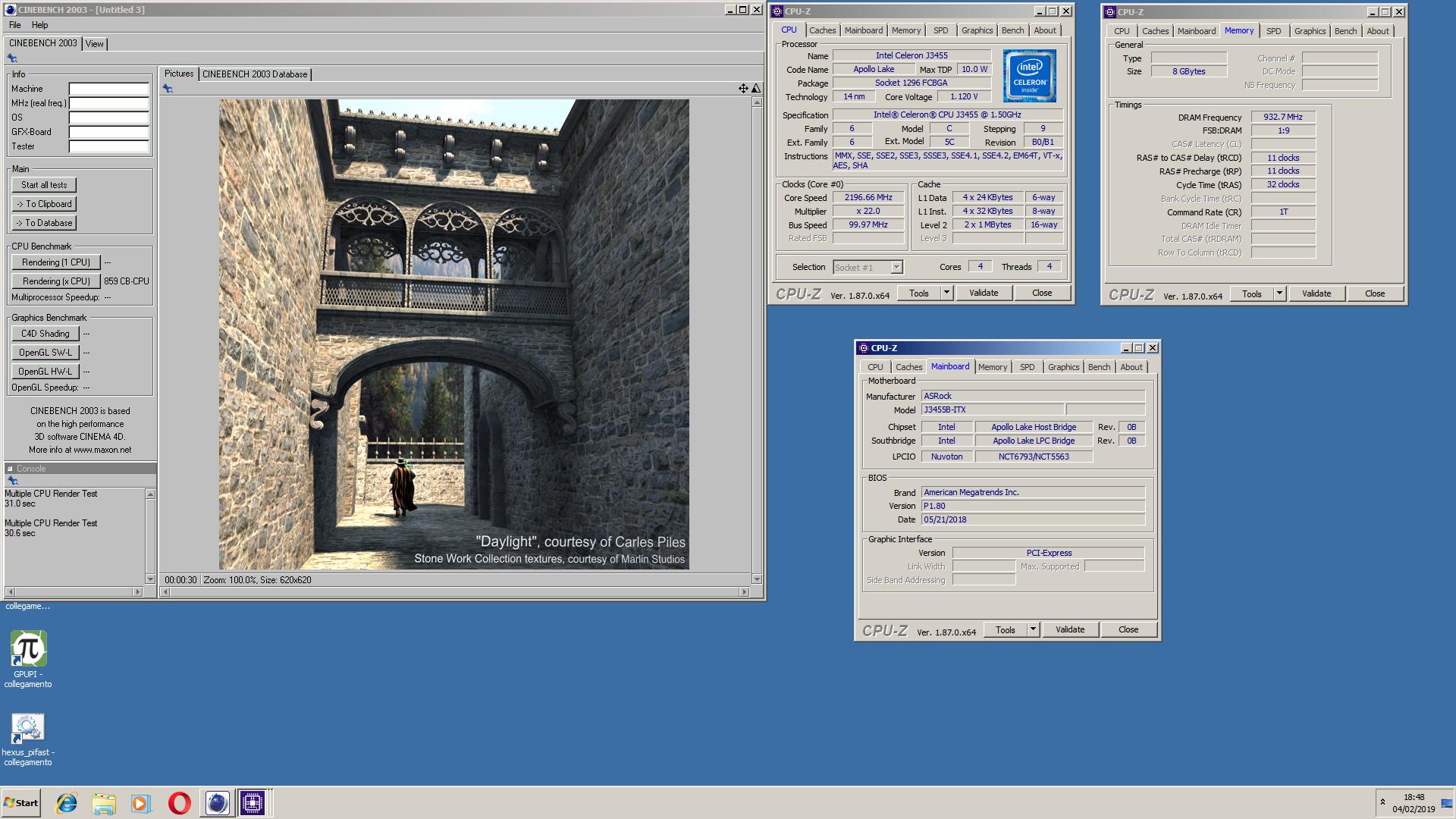
Task: Open Caches tab in the CPU tab CPU-Z window
Action: pyautogui.click(x=822, y=30)
